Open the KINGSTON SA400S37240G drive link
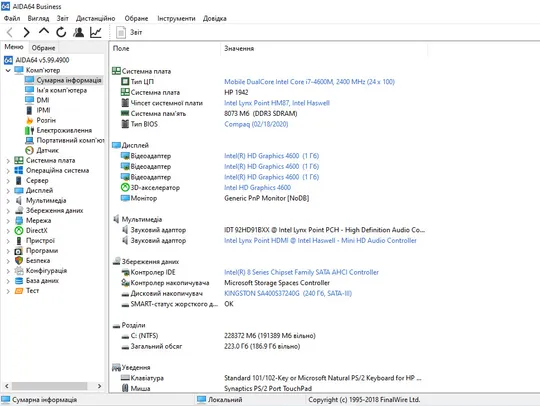Image resolution: width=540 pixels, height=406 pixels. (x=288, y=293)
